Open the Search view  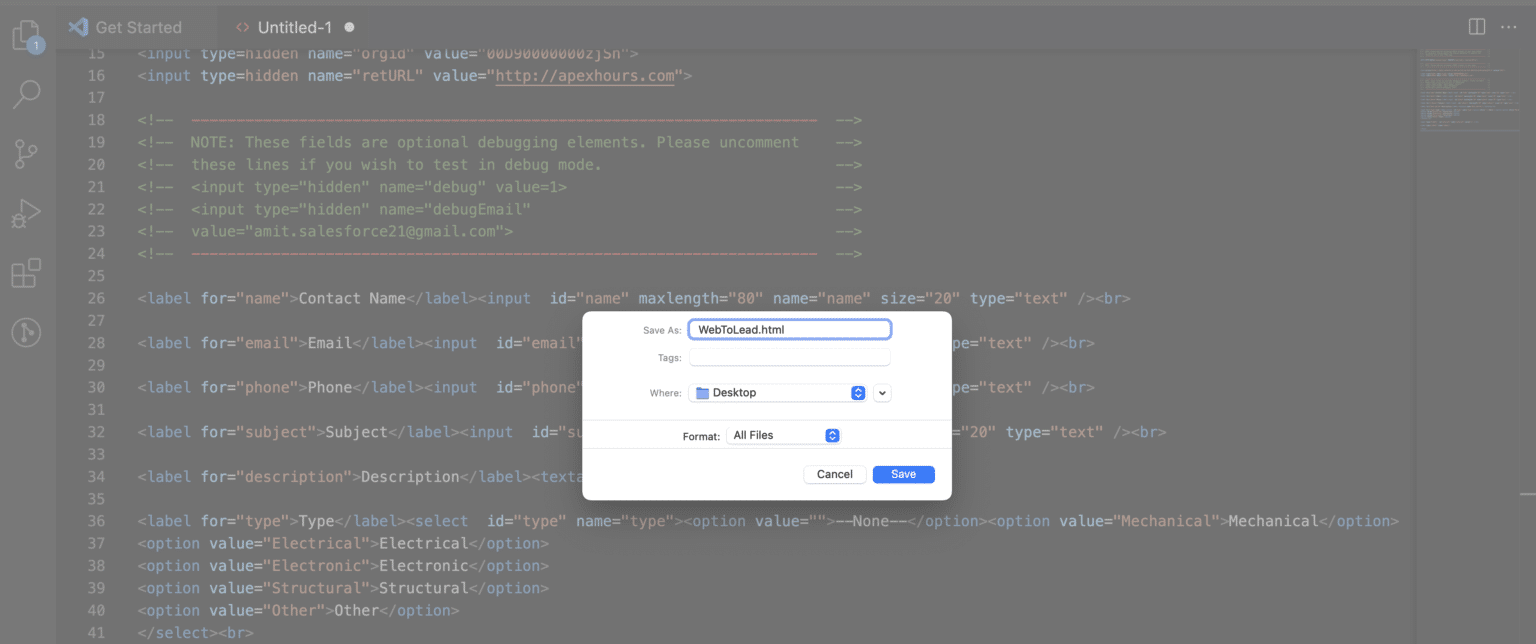[x=25, y=94]
